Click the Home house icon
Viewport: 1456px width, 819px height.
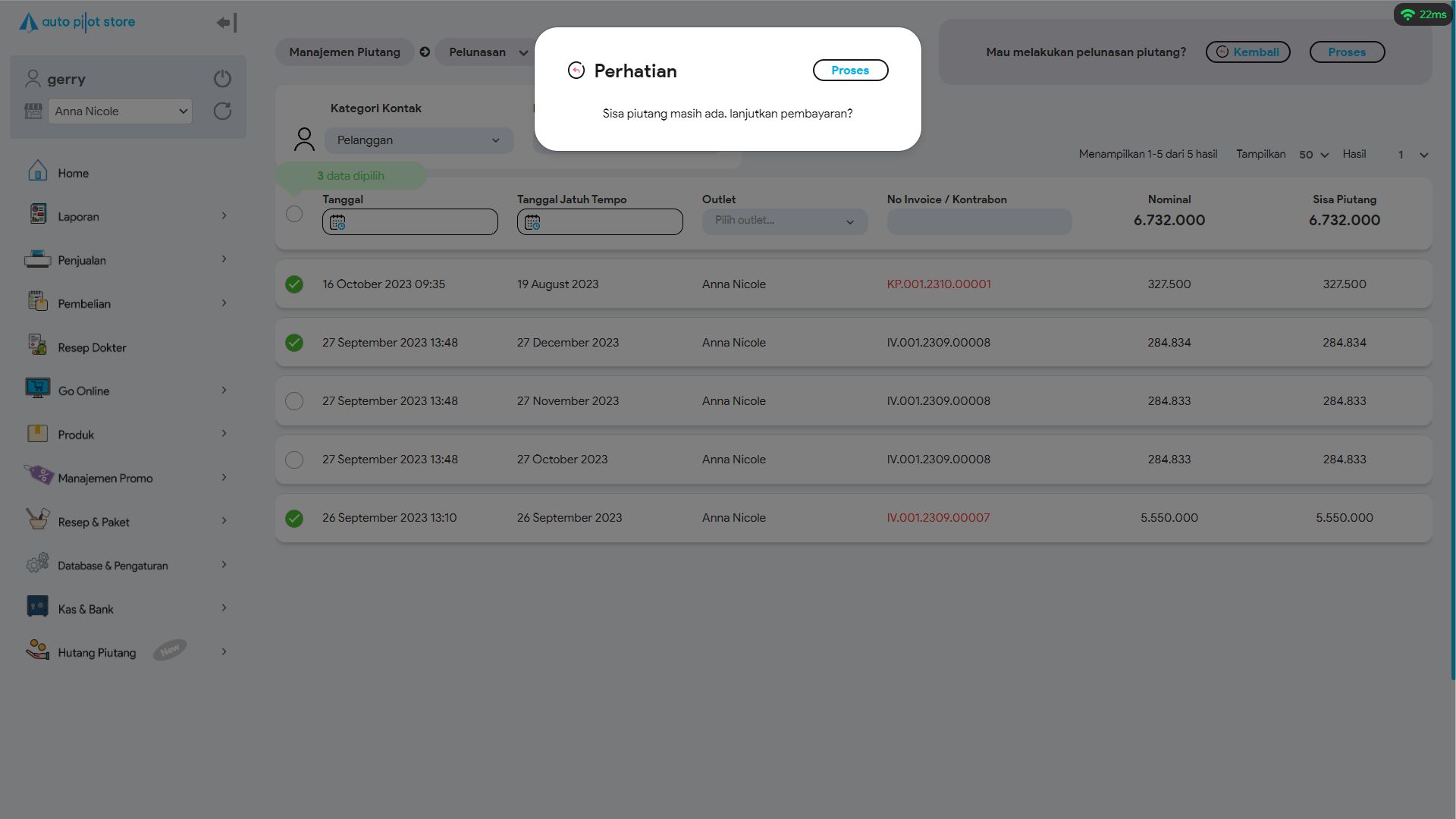(x=37, y=171)
